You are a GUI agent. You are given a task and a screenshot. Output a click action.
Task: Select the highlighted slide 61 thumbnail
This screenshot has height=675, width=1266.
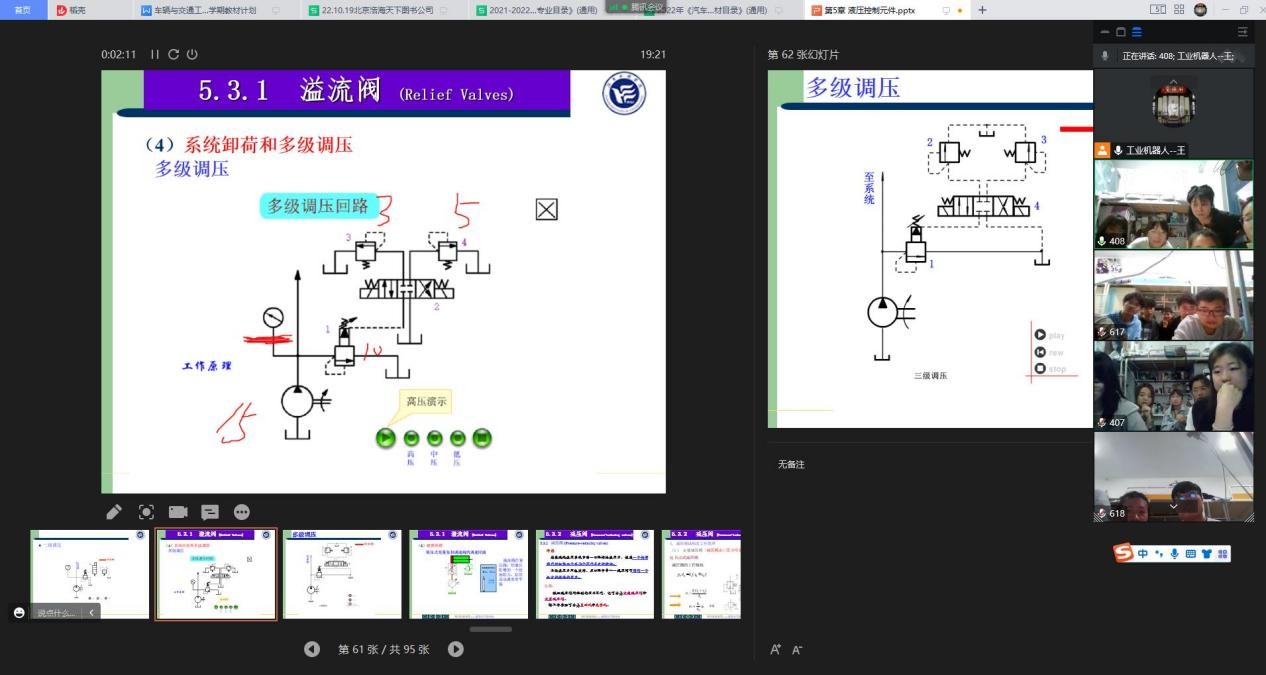tap(216, 574)
